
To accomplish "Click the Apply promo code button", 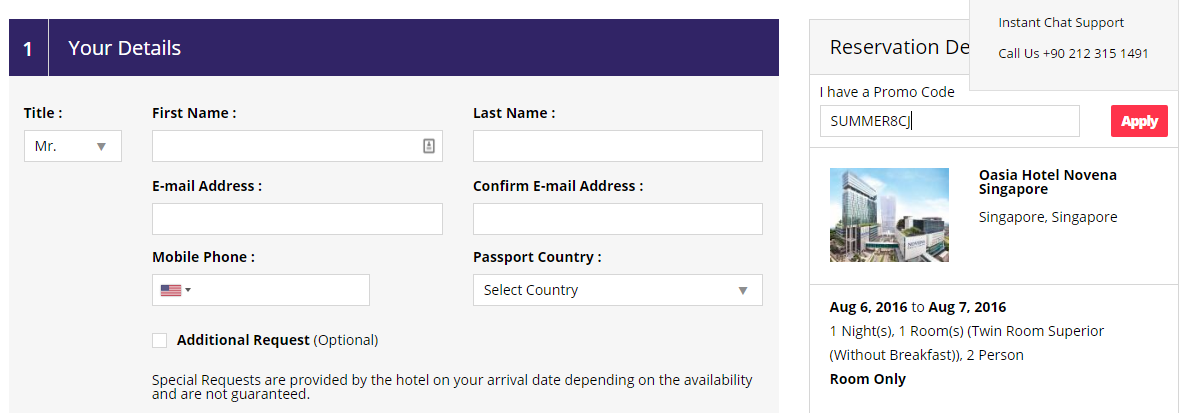I will point(1139,121).
